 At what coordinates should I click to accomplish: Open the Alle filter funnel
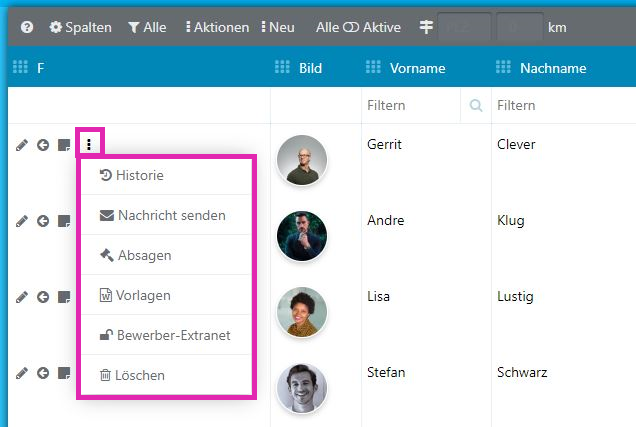[146, 28]
